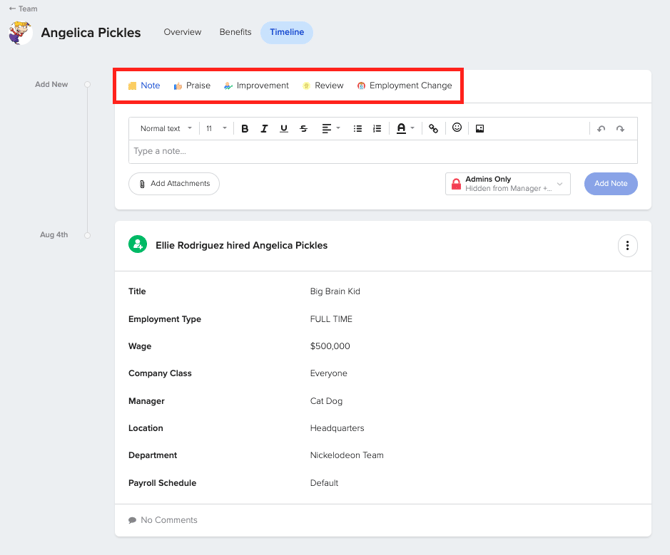Image resolution: width=670 pixels, height=555 pixels.
Task: Toggle bold formatting in note editor
Action: coord(245,129)
